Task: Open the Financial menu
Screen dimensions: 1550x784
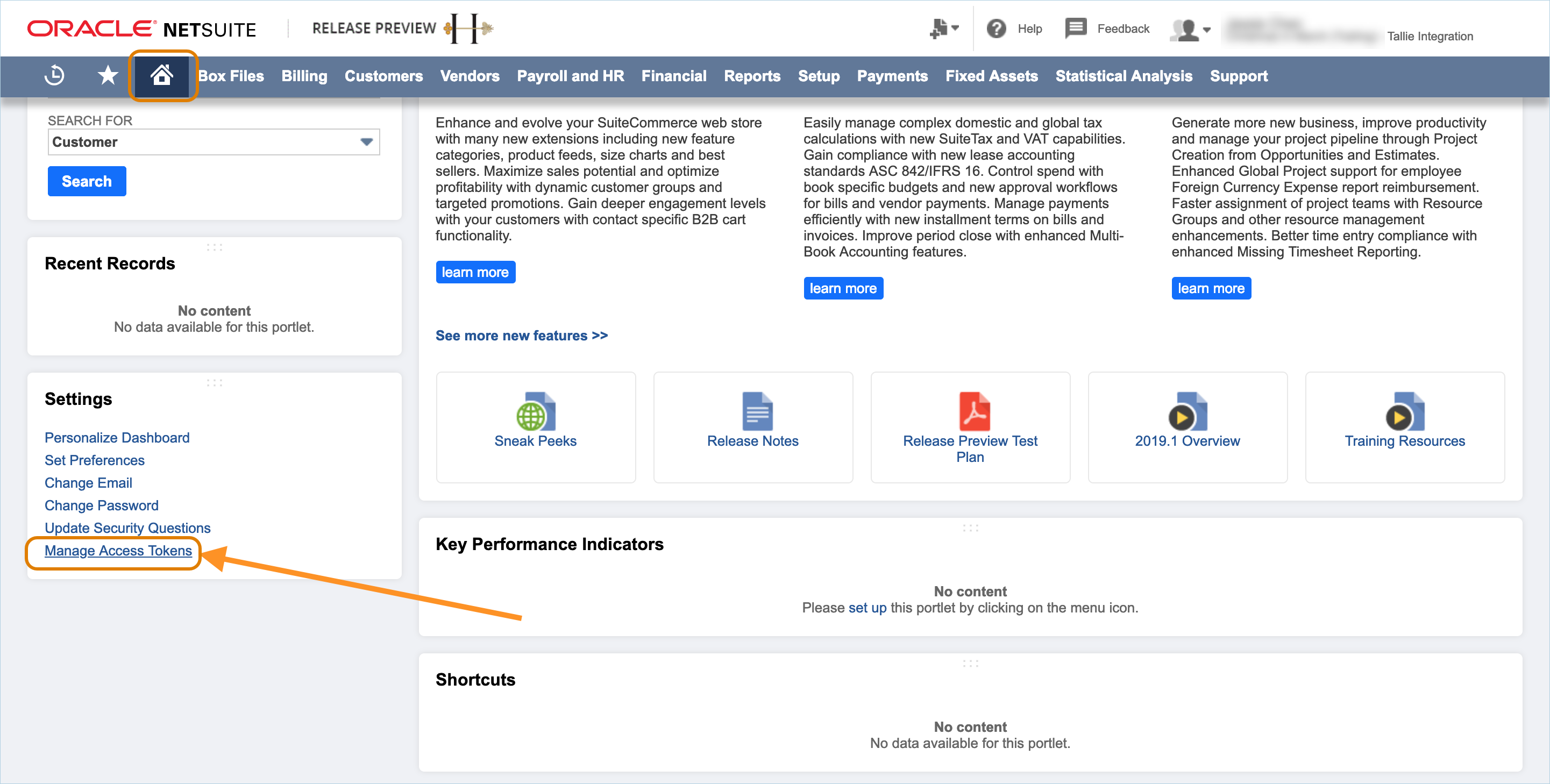Action: click(x=674, y=76)
